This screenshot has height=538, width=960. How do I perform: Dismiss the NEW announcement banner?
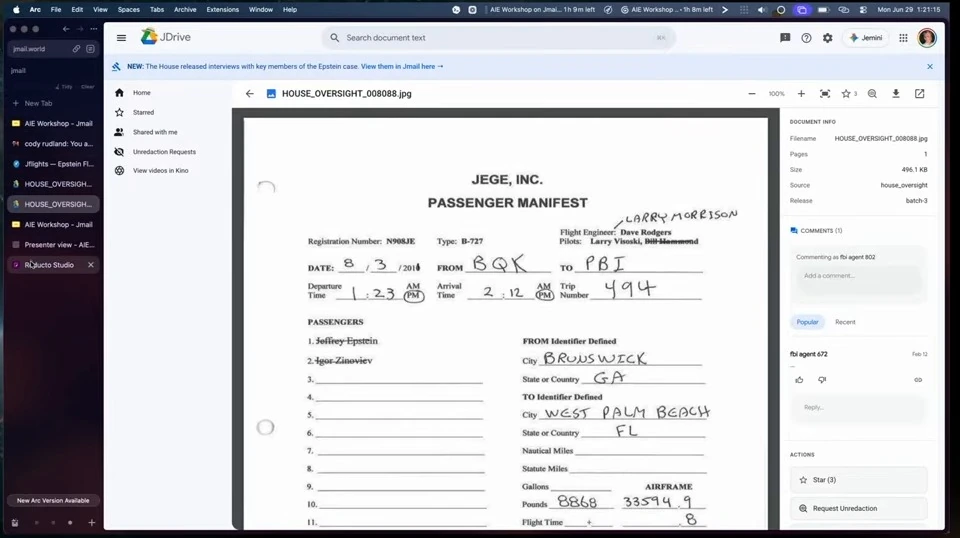point(930,67)
